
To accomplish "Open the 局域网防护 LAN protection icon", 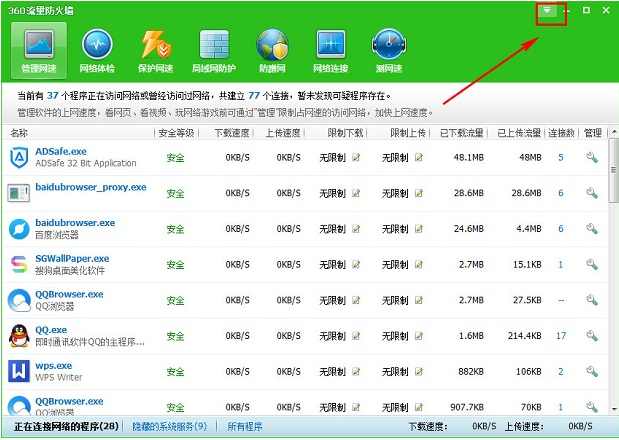I will click(214, 50).
